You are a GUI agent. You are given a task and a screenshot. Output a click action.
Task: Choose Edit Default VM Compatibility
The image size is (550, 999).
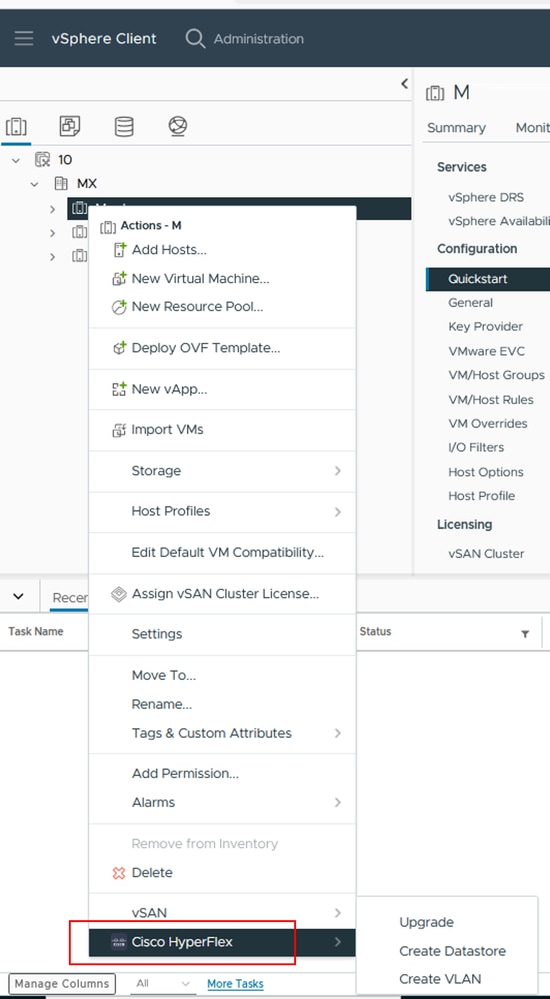pyautogui.click(x=228, y=552)
